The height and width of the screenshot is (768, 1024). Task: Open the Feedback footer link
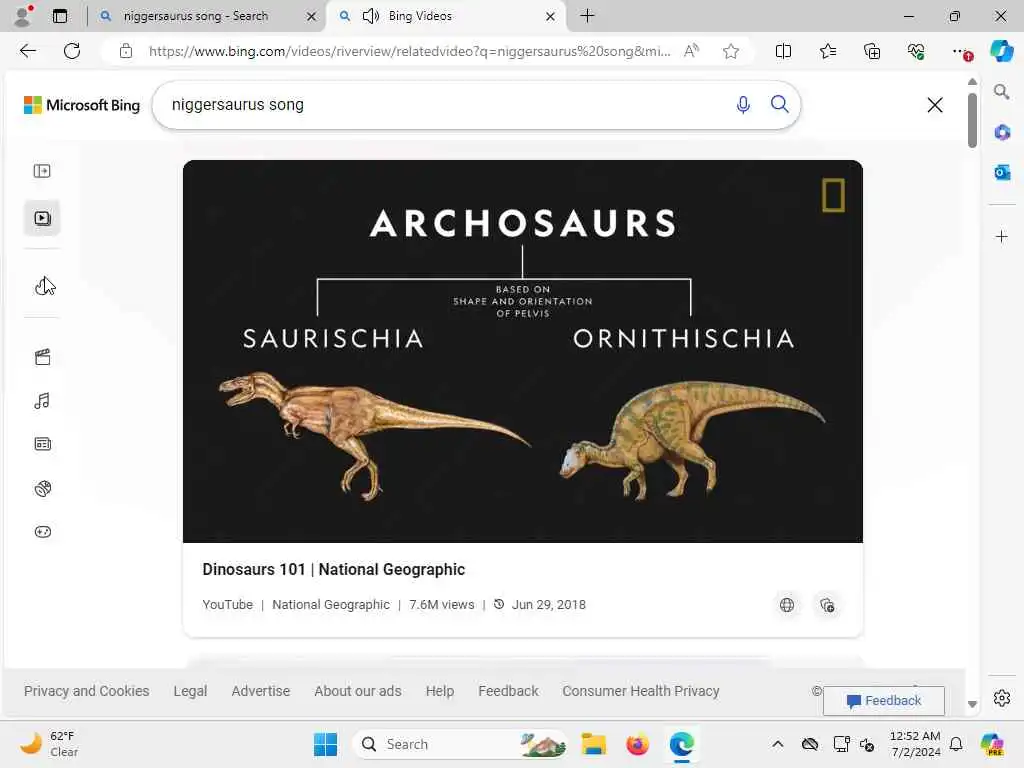(x=508, y=691)
